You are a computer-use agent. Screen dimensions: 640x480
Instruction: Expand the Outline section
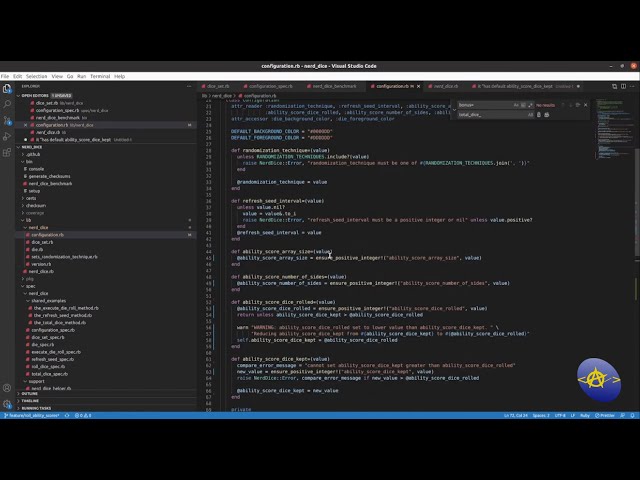click(29, 394)
